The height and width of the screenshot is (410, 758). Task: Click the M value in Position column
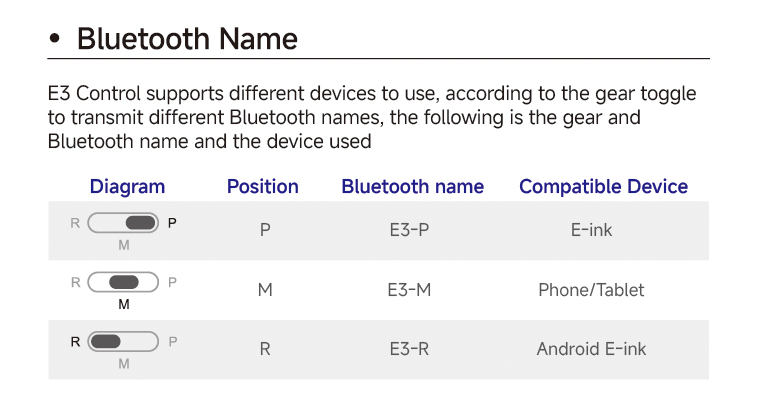(x=265, y=290)
